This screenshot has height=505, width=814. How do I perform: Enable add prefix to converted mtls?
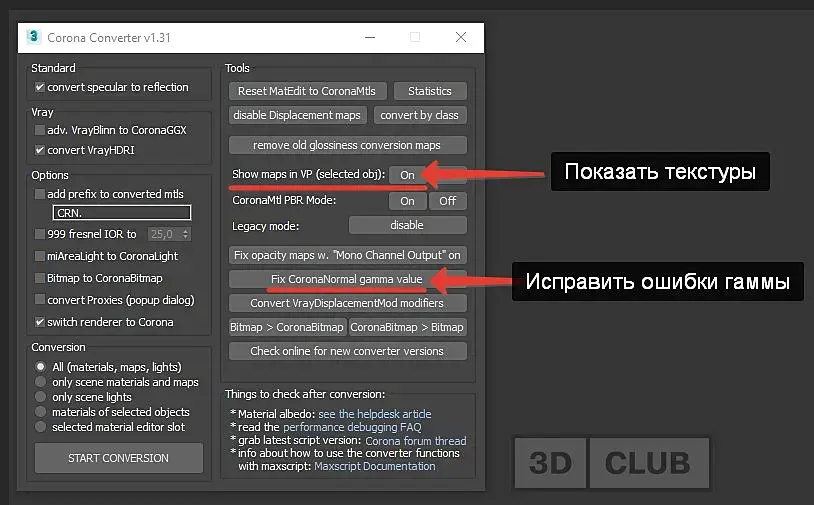[39, 194]
